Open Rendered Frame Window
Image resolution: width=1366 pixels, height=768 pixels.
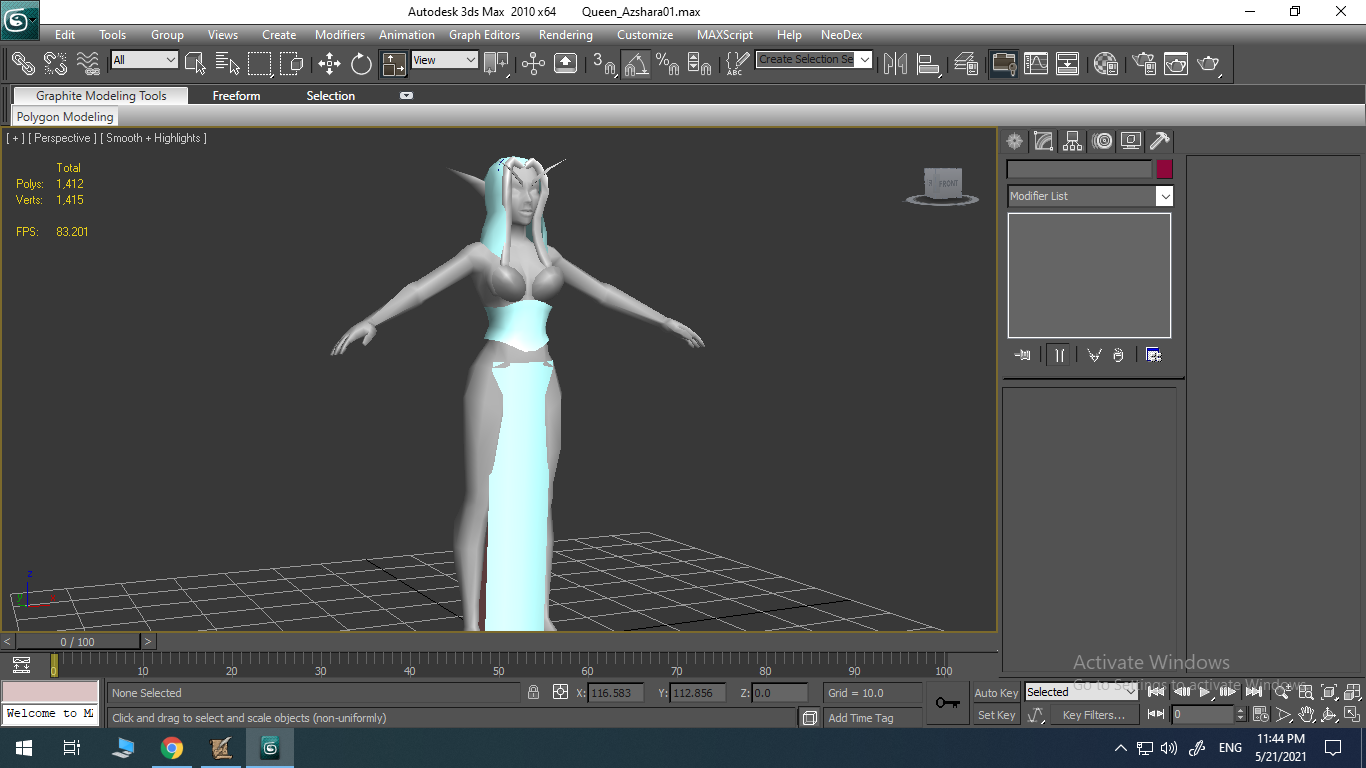pos(1175,63)
